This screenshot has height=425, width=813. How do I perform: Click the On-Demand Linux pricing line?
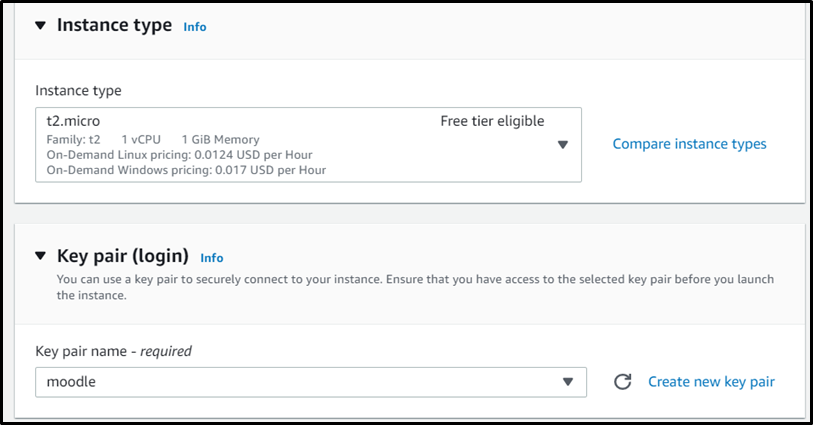coord(179,155)
